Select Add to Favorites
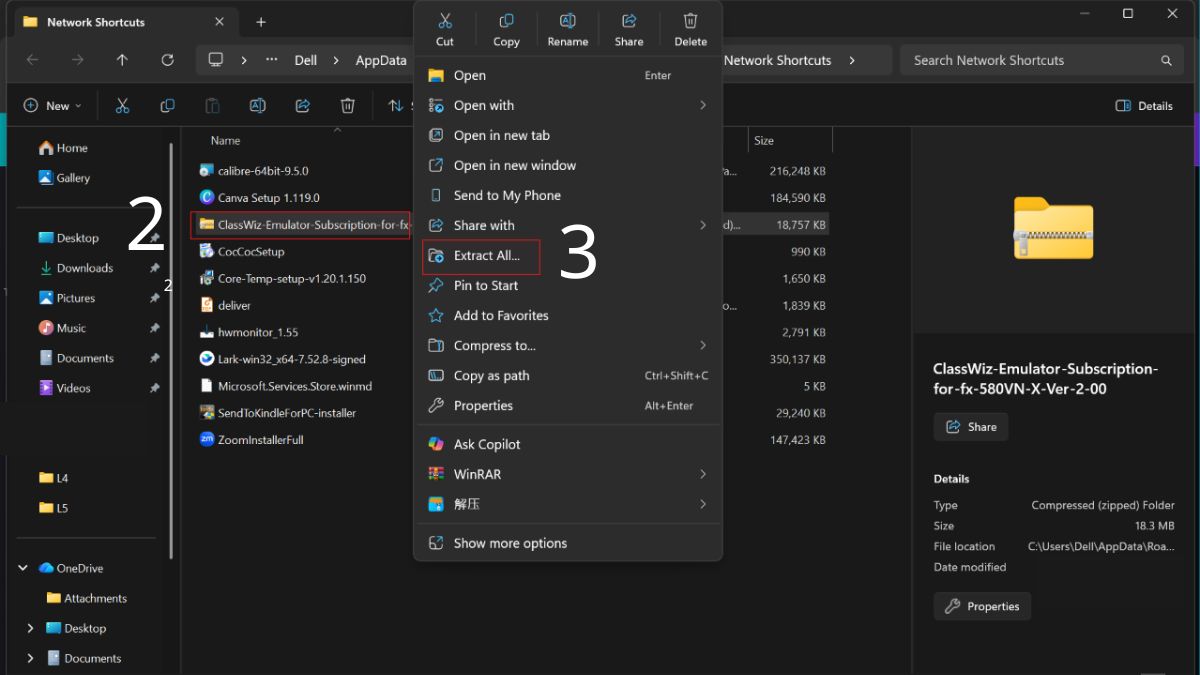1200x675 pixels. (568, 315)
